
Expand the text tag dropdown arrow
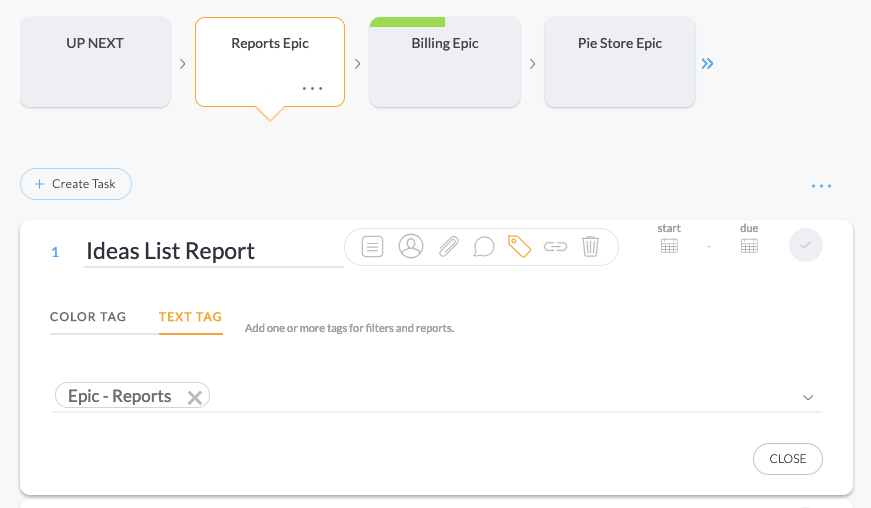click(x=808, y=398)
